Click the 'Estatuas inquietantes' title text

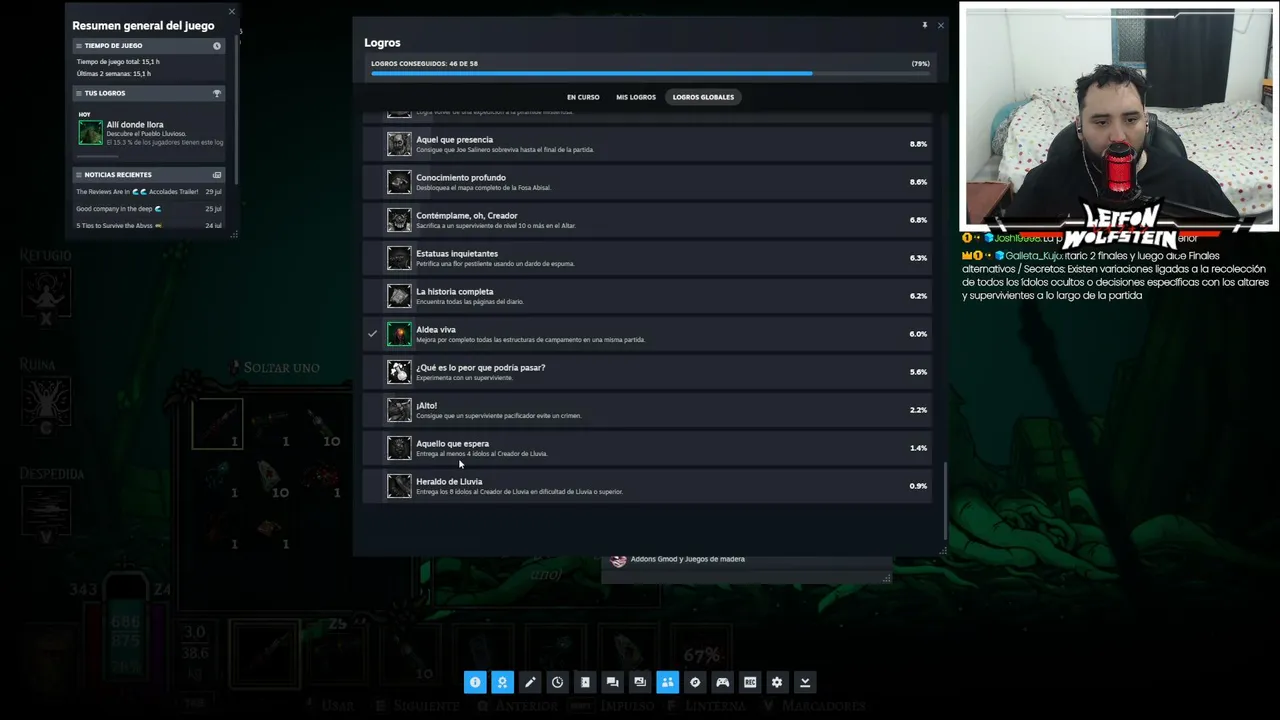[457, 254]
